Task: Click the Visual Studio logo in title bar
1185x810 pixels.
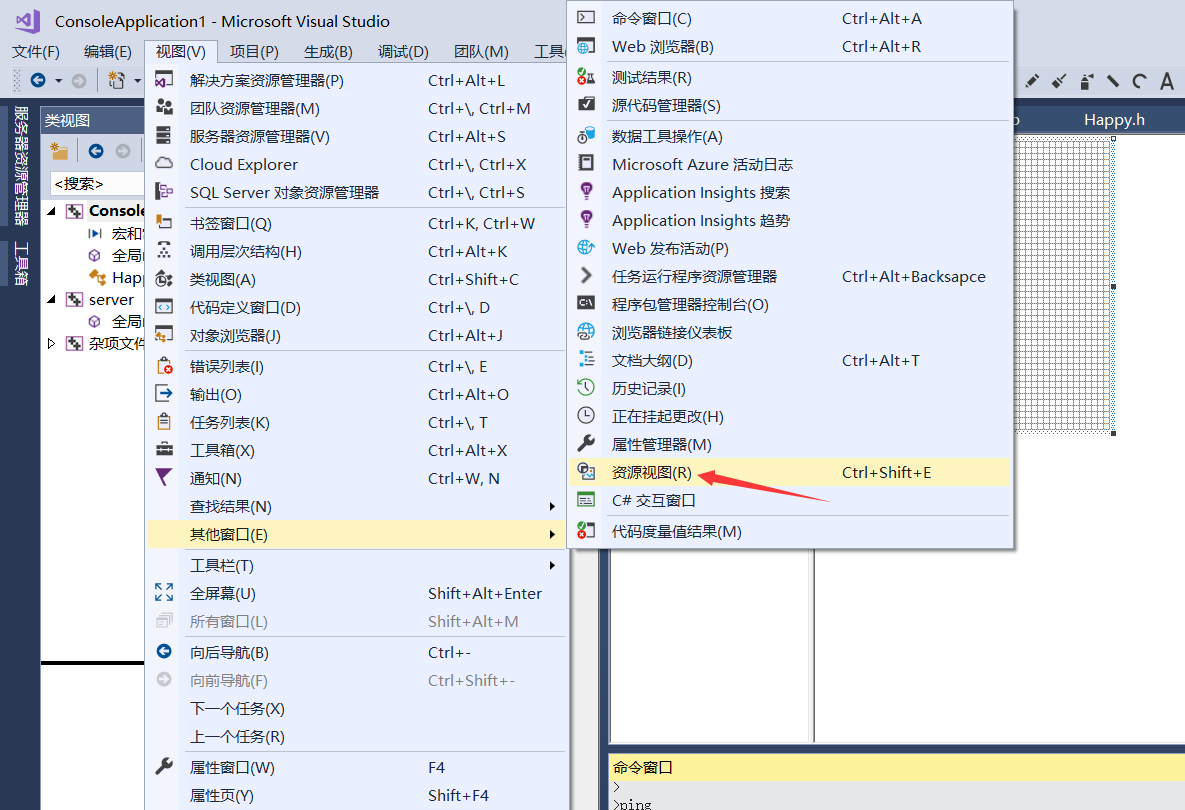Action: click(x=27, y=21)
